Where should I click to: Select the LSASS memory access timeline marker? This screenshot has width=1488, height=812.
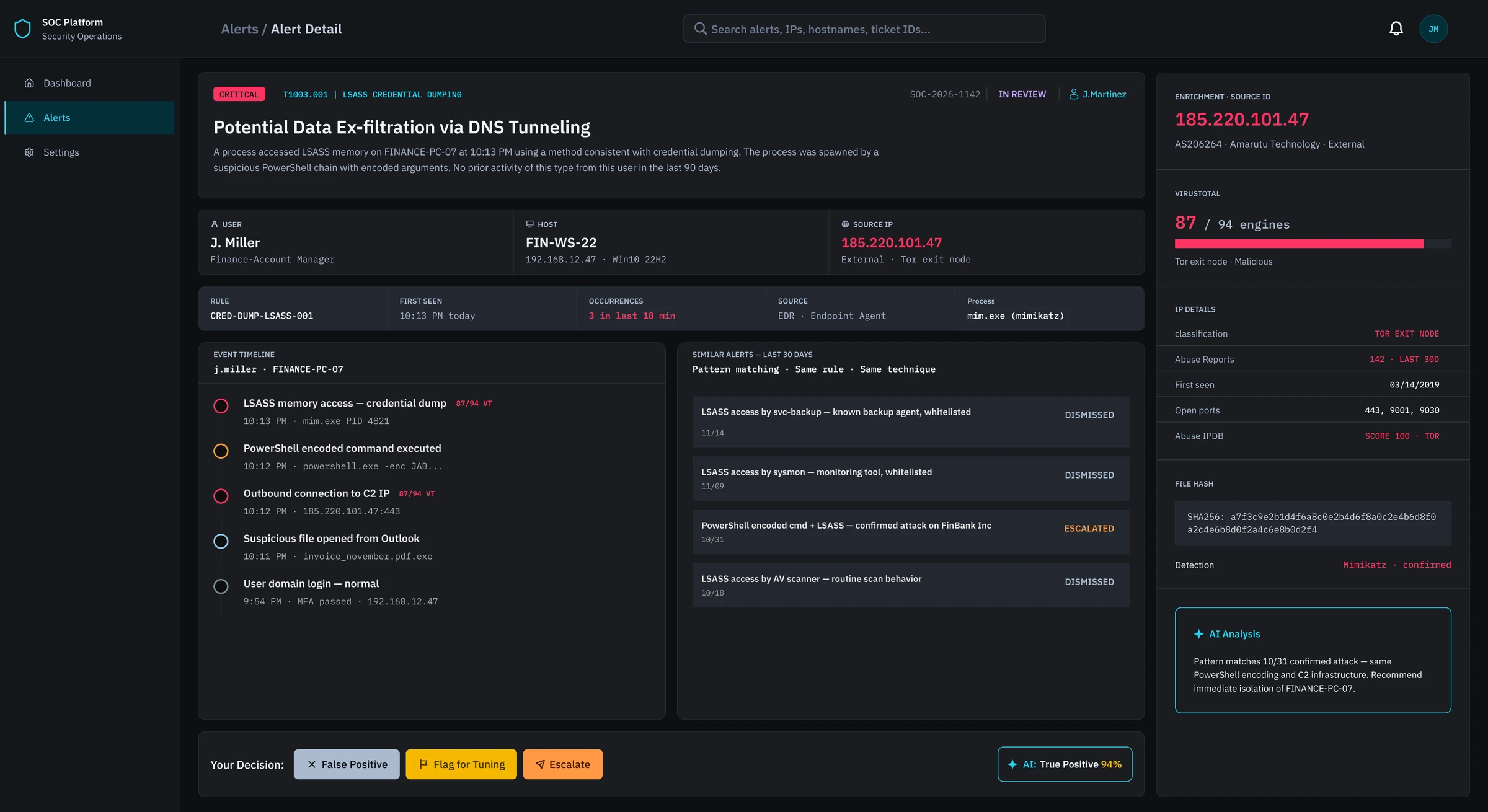(221, 406)
